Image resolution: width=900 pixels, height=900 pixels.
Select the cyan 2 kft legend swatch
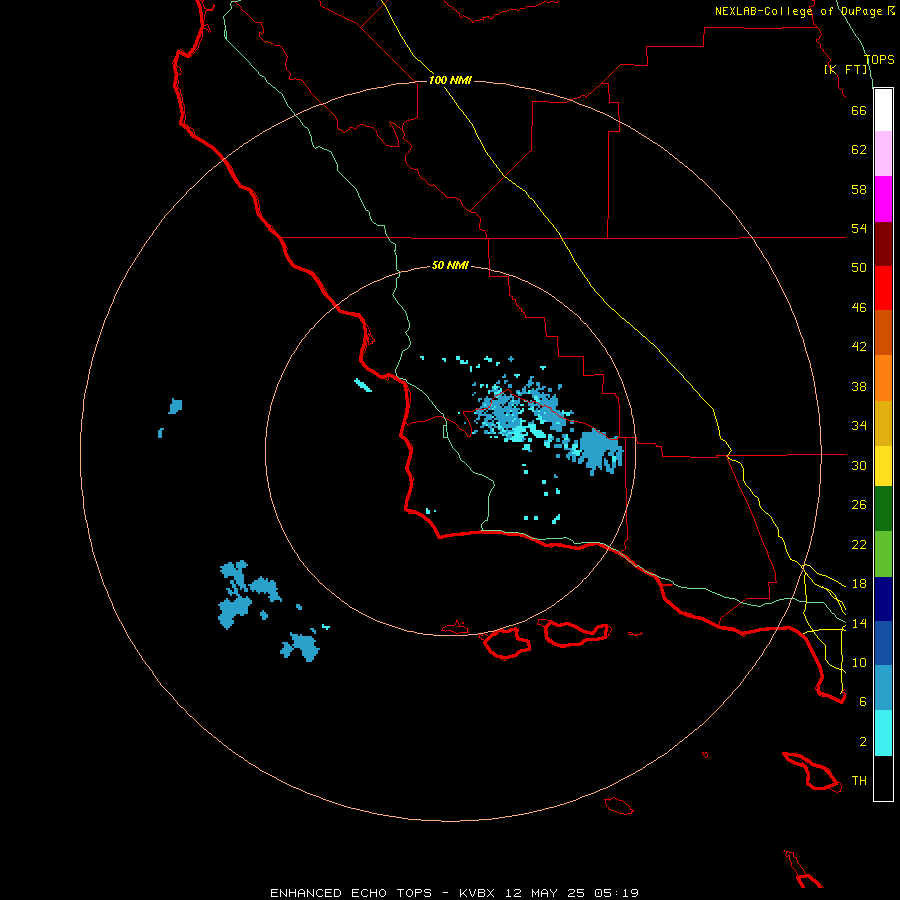coord(883,733)
